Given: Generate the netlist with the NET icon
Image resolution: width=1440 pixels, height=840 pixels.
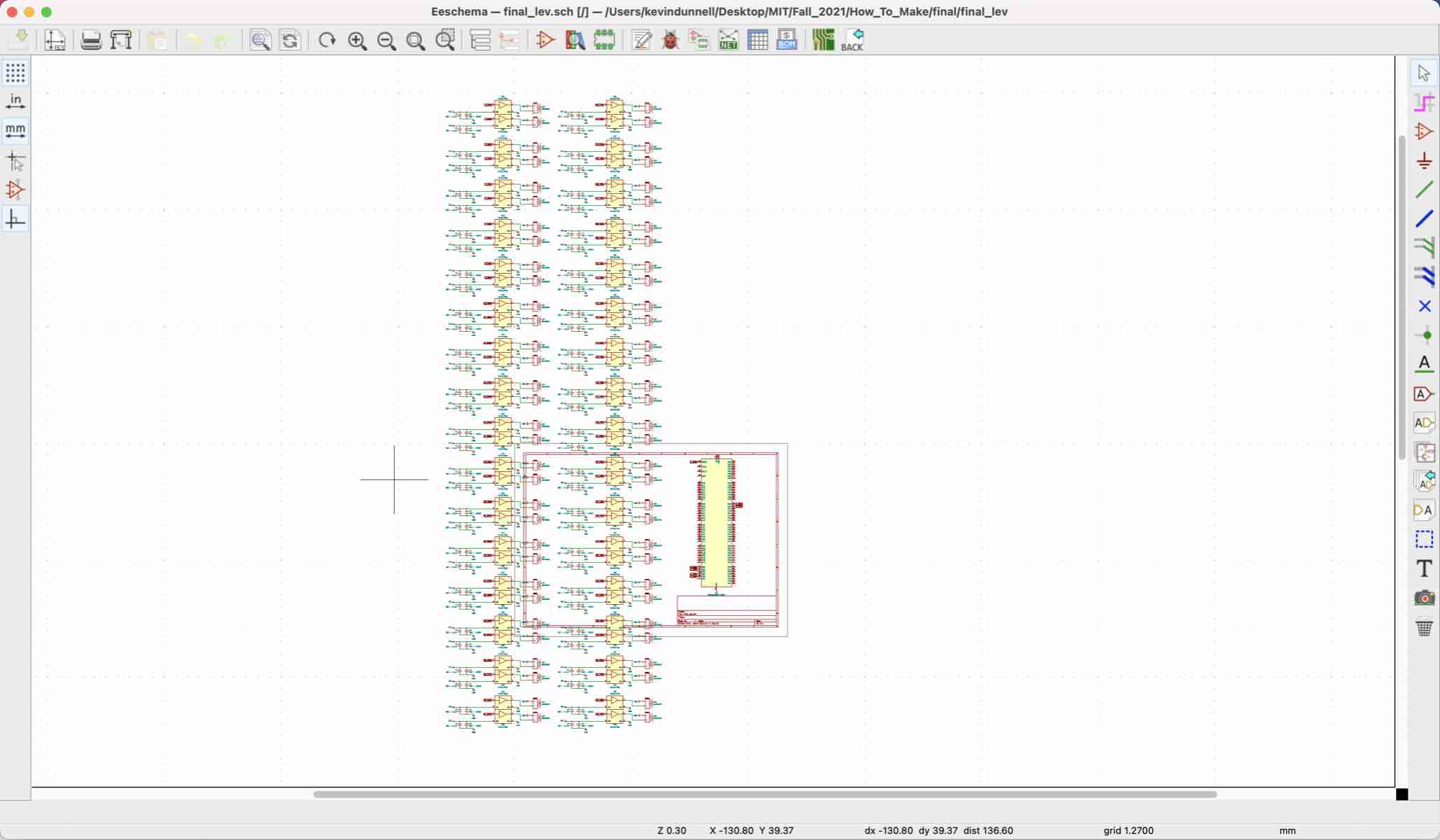Looking at the screenshot, I should point(728,40).
